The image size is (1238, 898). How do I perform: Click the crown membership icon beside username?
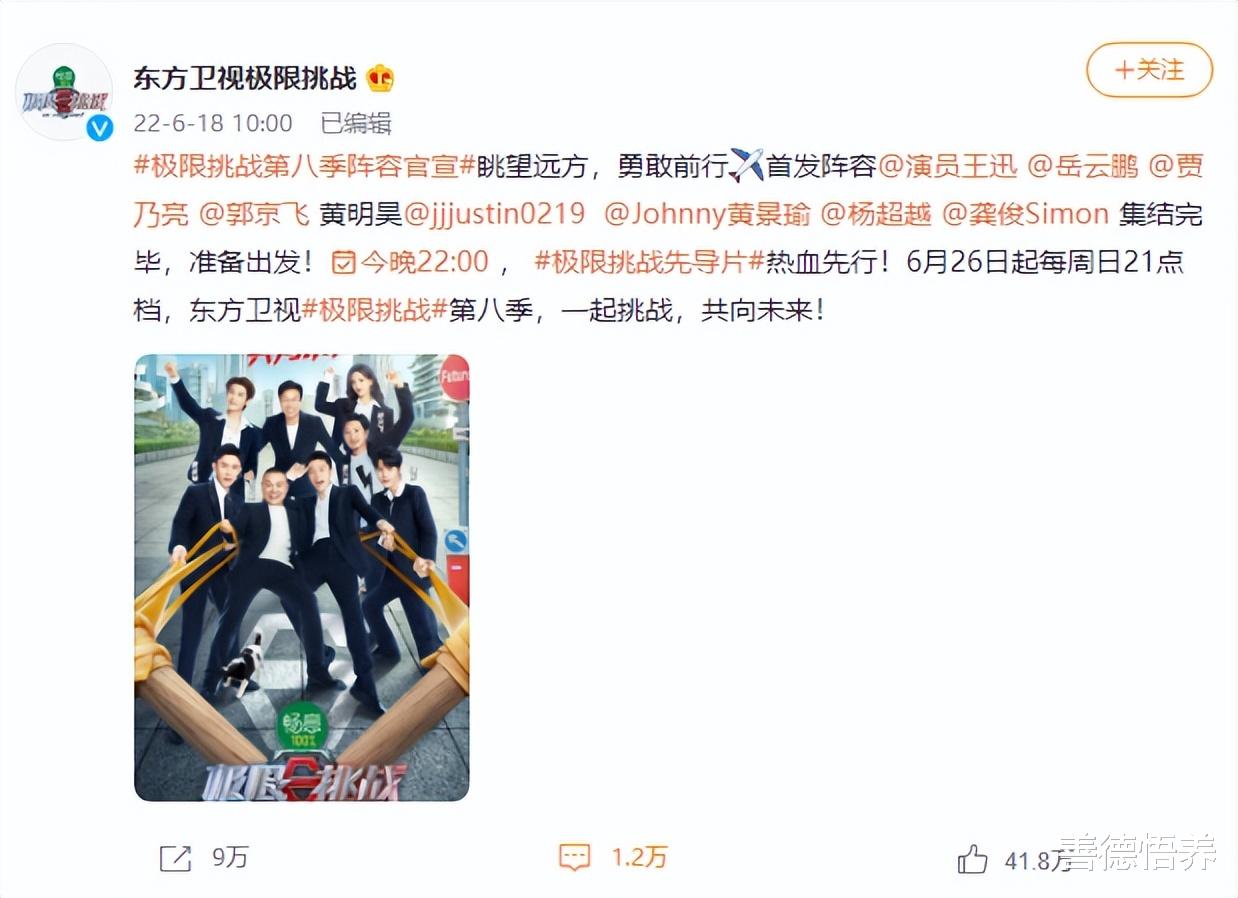[x=380, y=77]
